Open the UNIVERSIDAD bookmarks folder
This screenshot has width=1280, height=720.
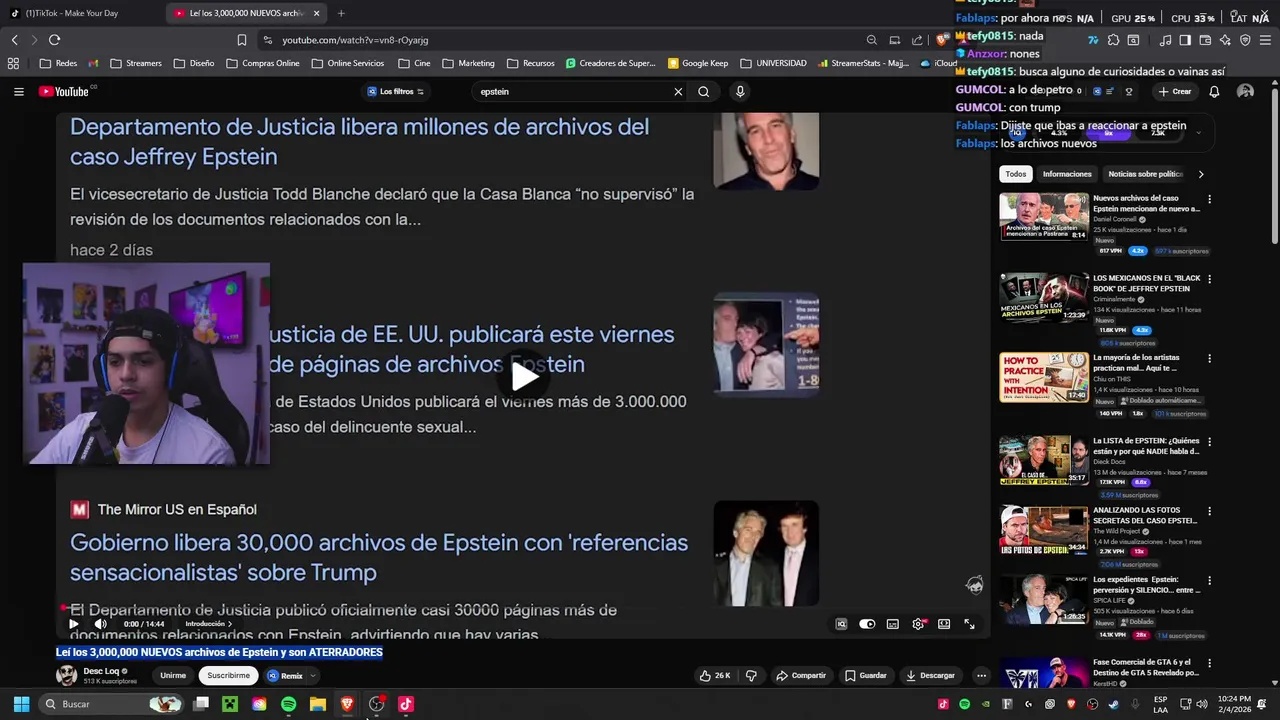point(773,63)
